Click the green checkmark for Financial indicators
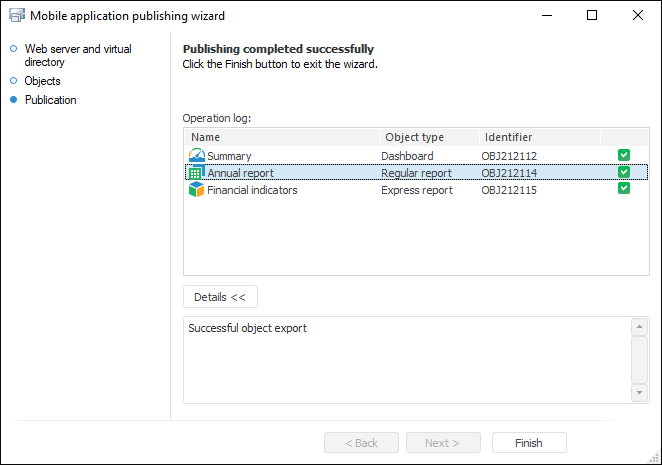662x465 pixels. point(624,189)
